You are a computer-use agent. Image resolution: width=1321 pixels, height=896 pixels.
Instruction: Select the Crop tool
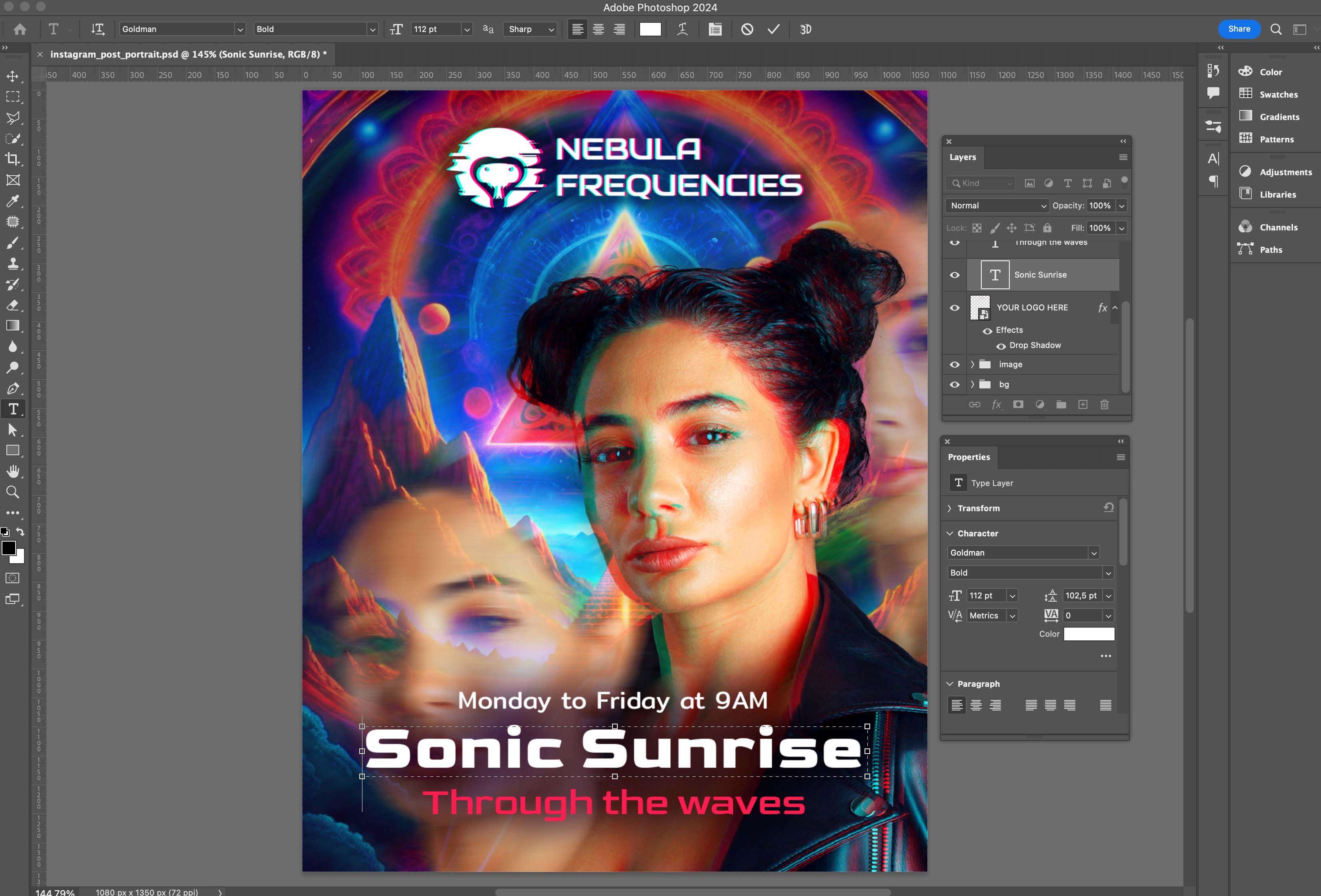(12, 159)
